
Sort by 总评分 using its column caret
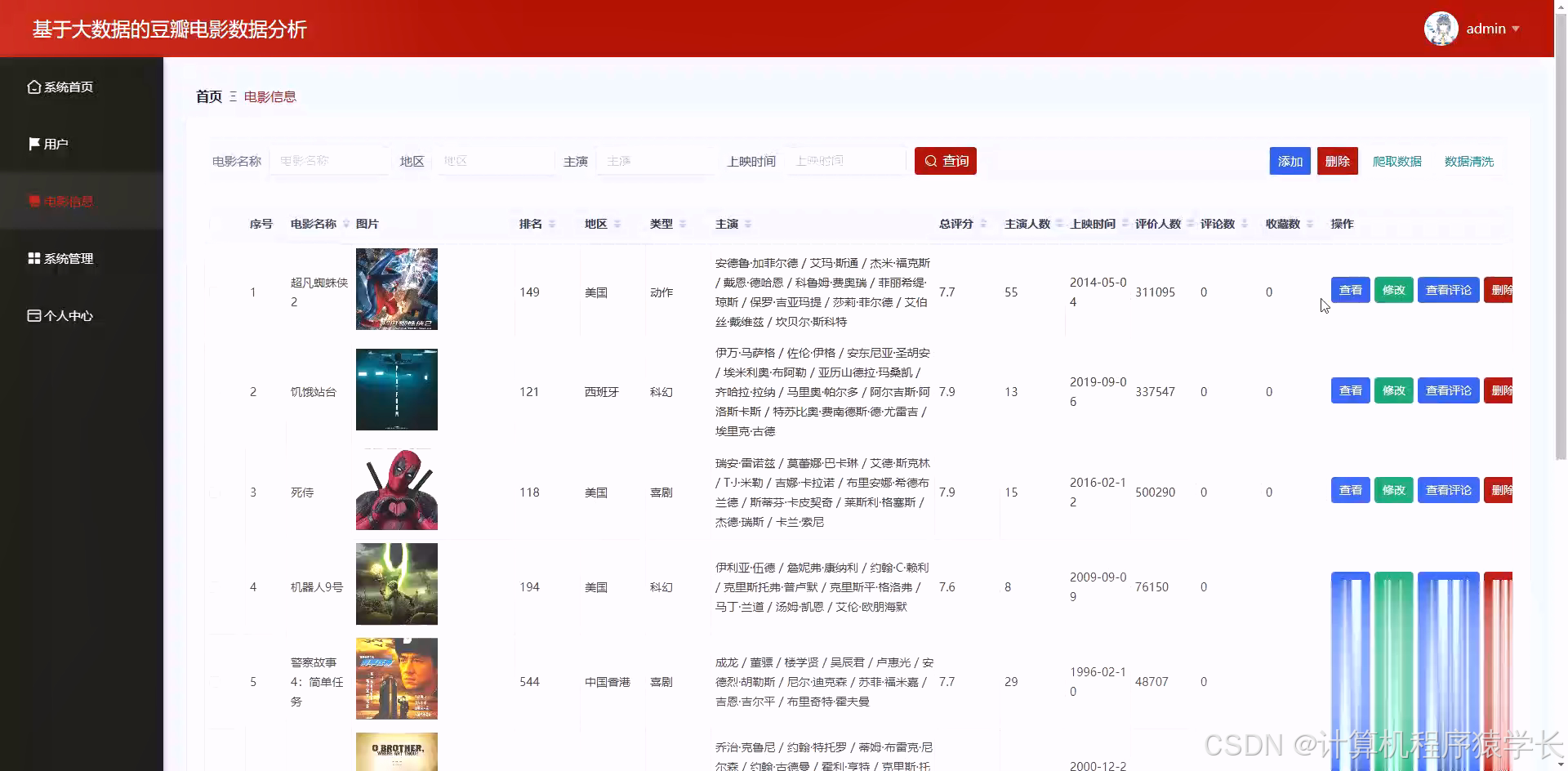coord(982,223)
